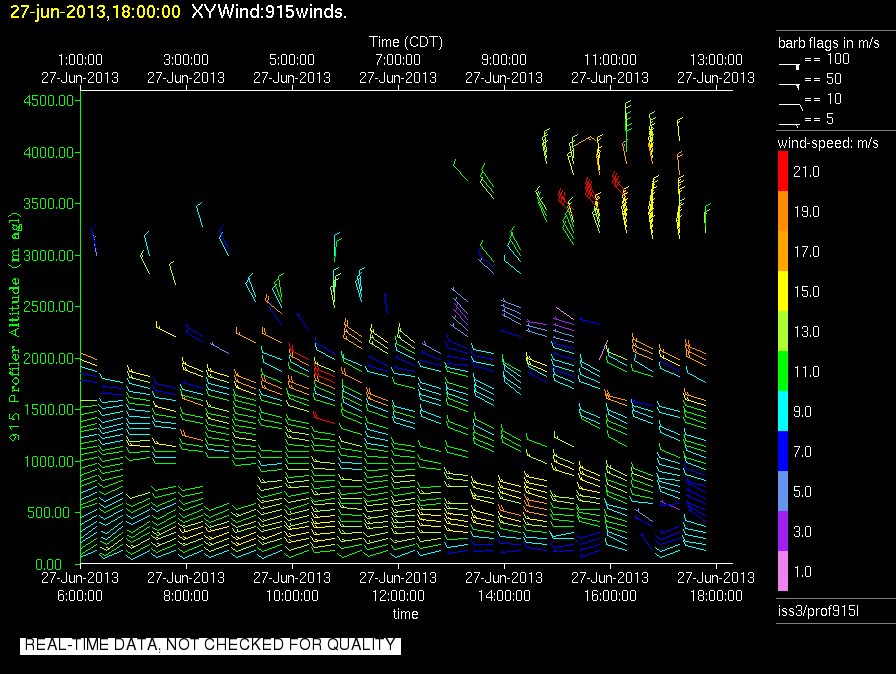Click the green 11.0 m/s color band

point(783,371)
